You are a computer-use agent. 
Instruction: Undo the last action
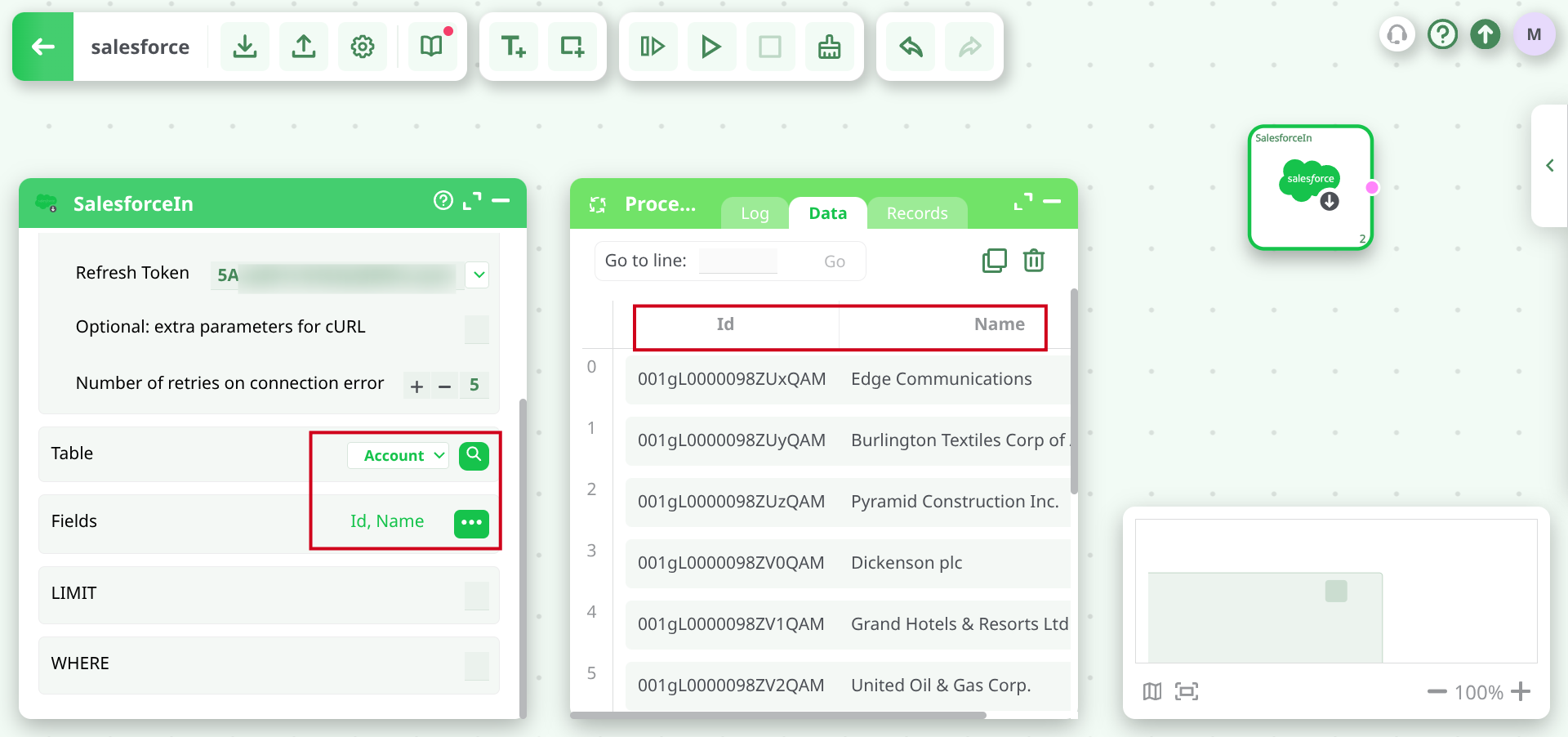coord(911,47)
